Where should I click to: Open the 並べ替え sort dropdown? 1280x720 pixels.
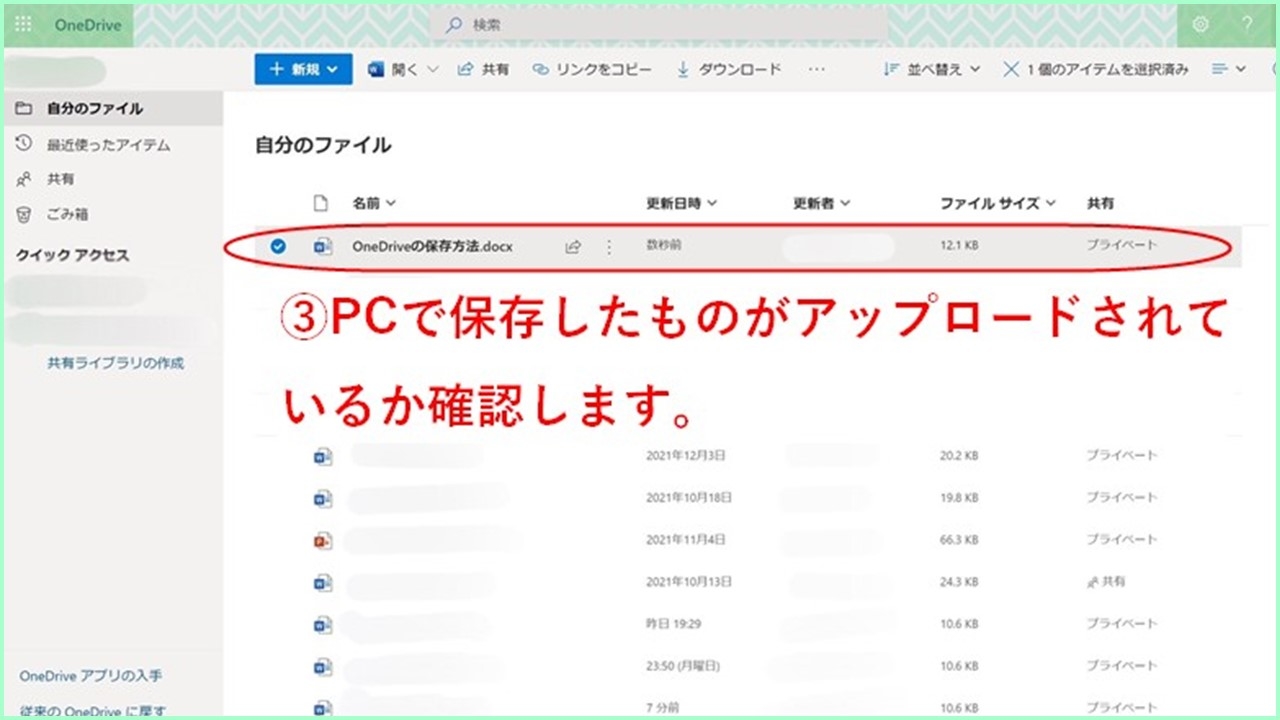(932, 69)
